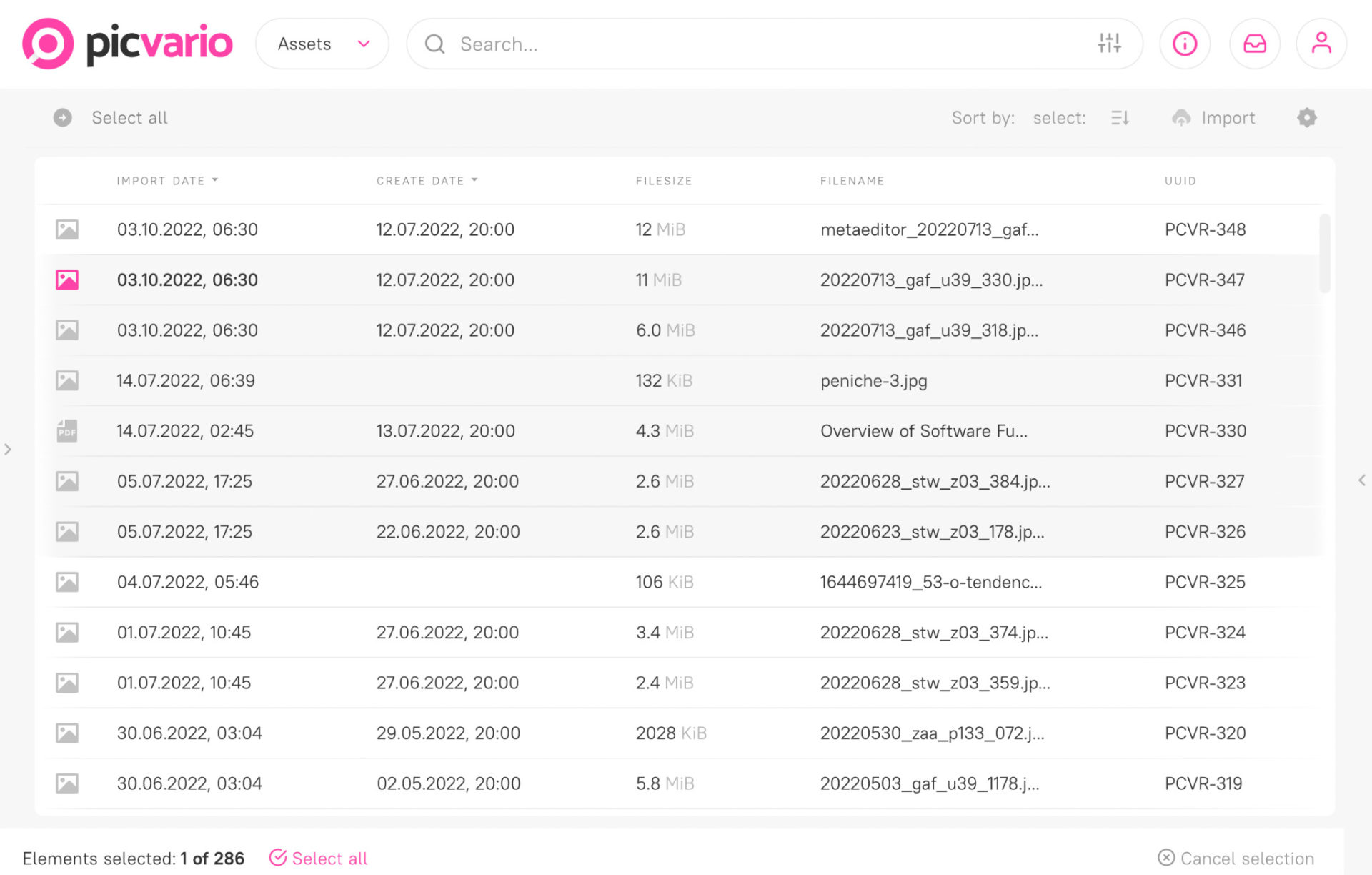
Task: Click the info circle icon
Action: (1184, 44)
